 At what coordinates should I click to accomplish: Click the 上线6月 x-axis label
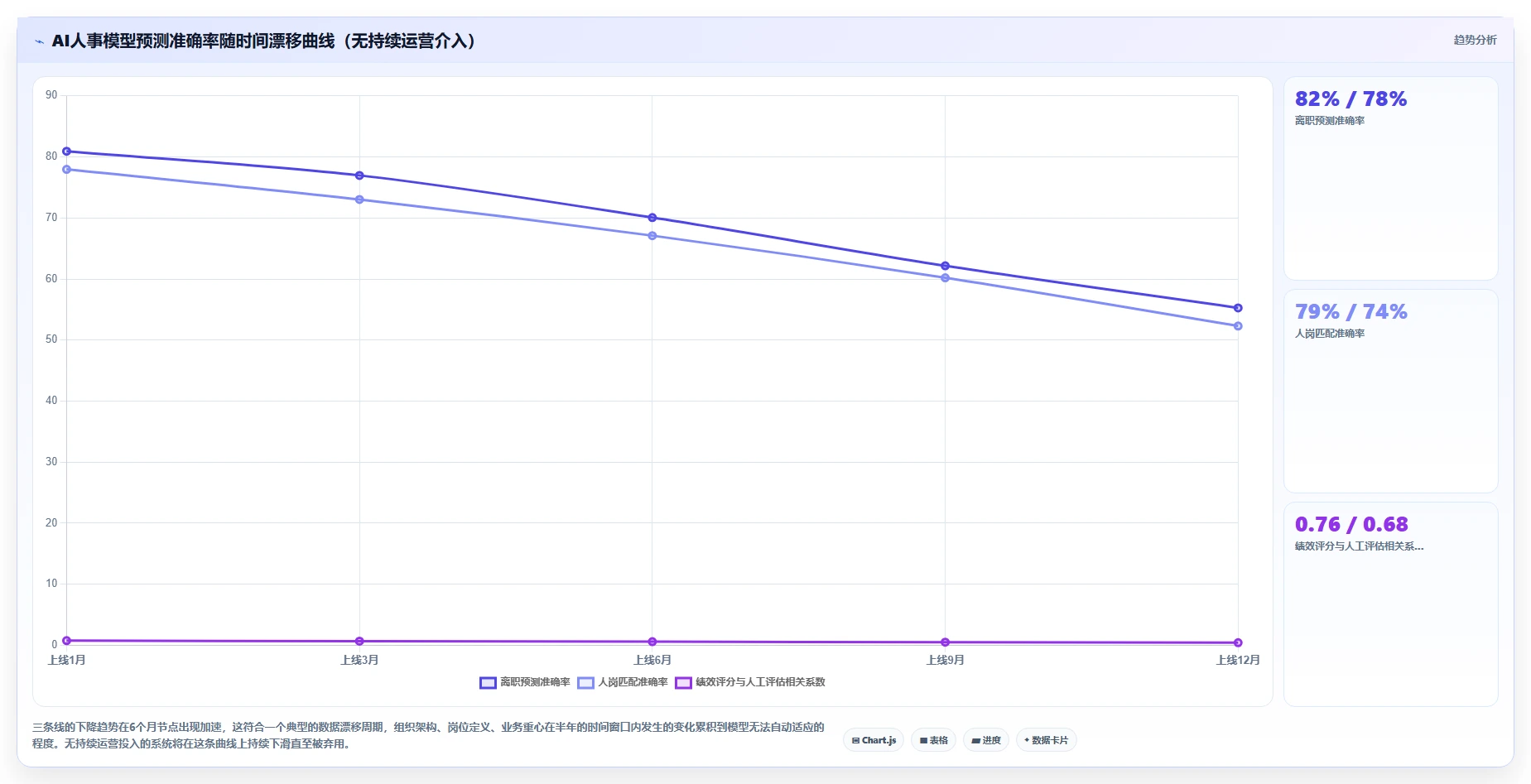click(652, 660)
